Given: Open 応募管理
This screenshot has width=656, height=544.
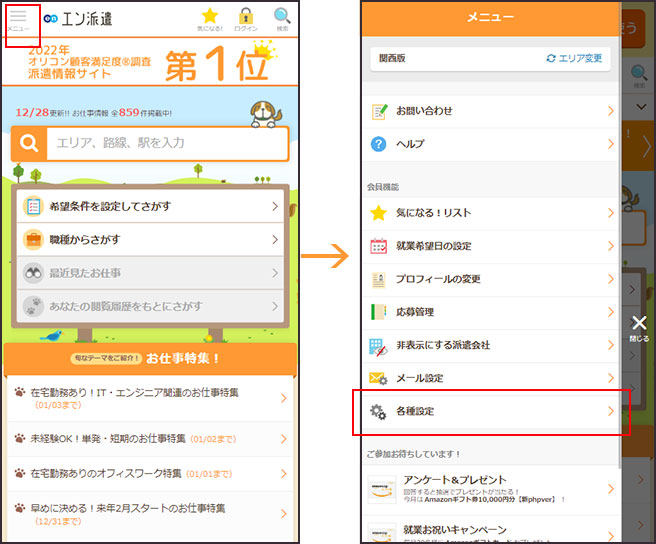Looking at the screenshot, I should pyautogui.click(x=490, y=312).
